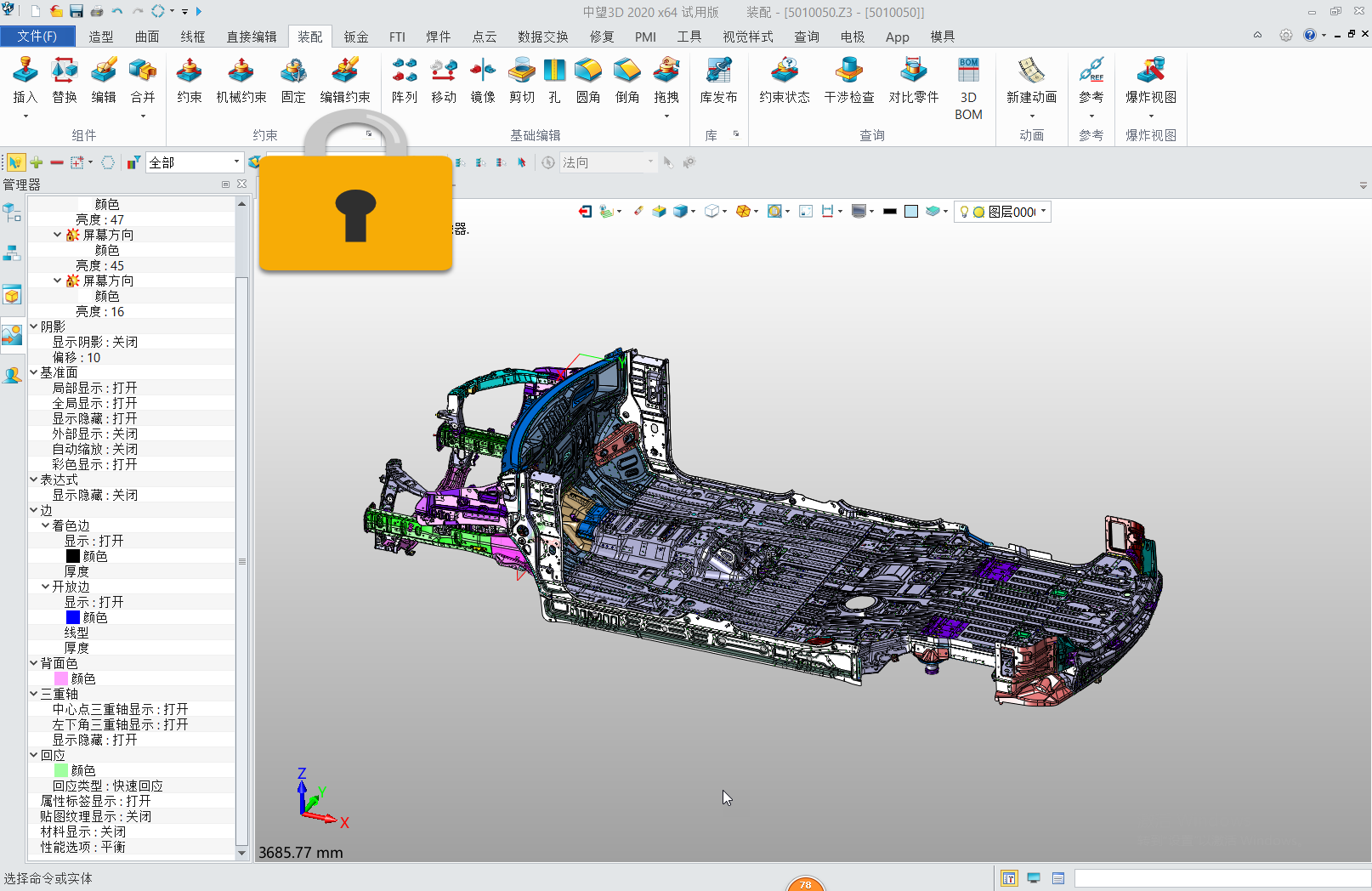
Task: Switch to the 视觉样式 ribbon tab
Action: (748, 37)
